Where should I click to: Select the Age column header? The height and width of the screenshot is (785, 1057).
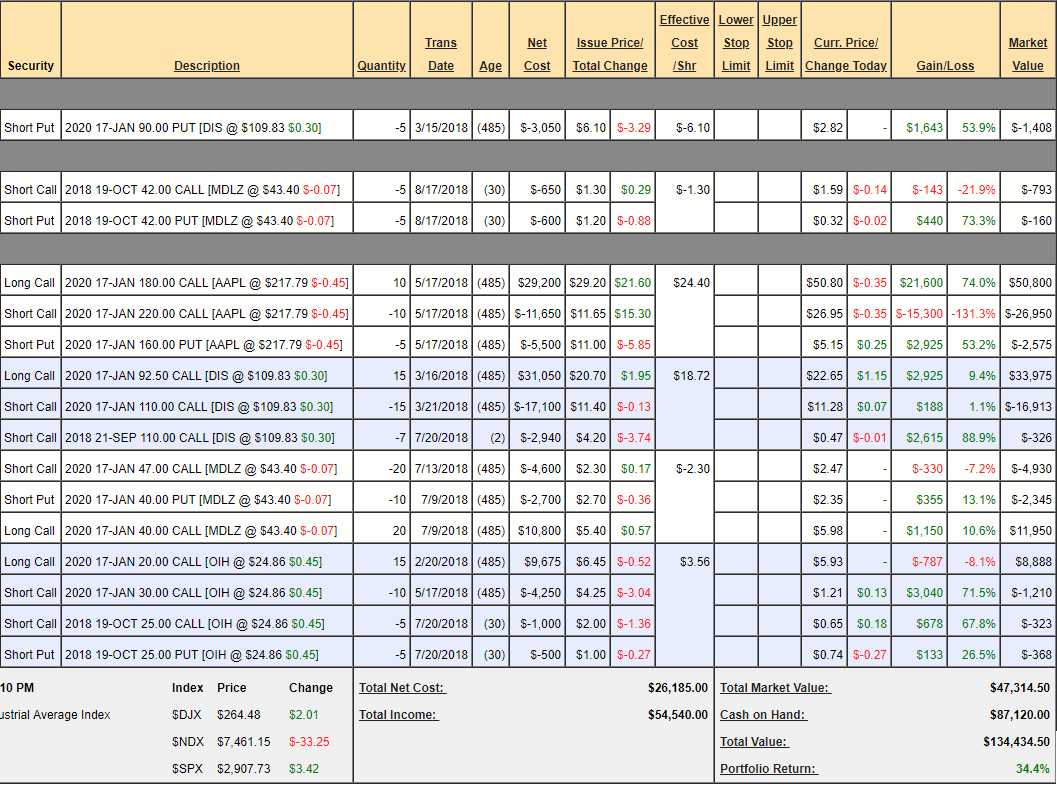pos(490,66)
